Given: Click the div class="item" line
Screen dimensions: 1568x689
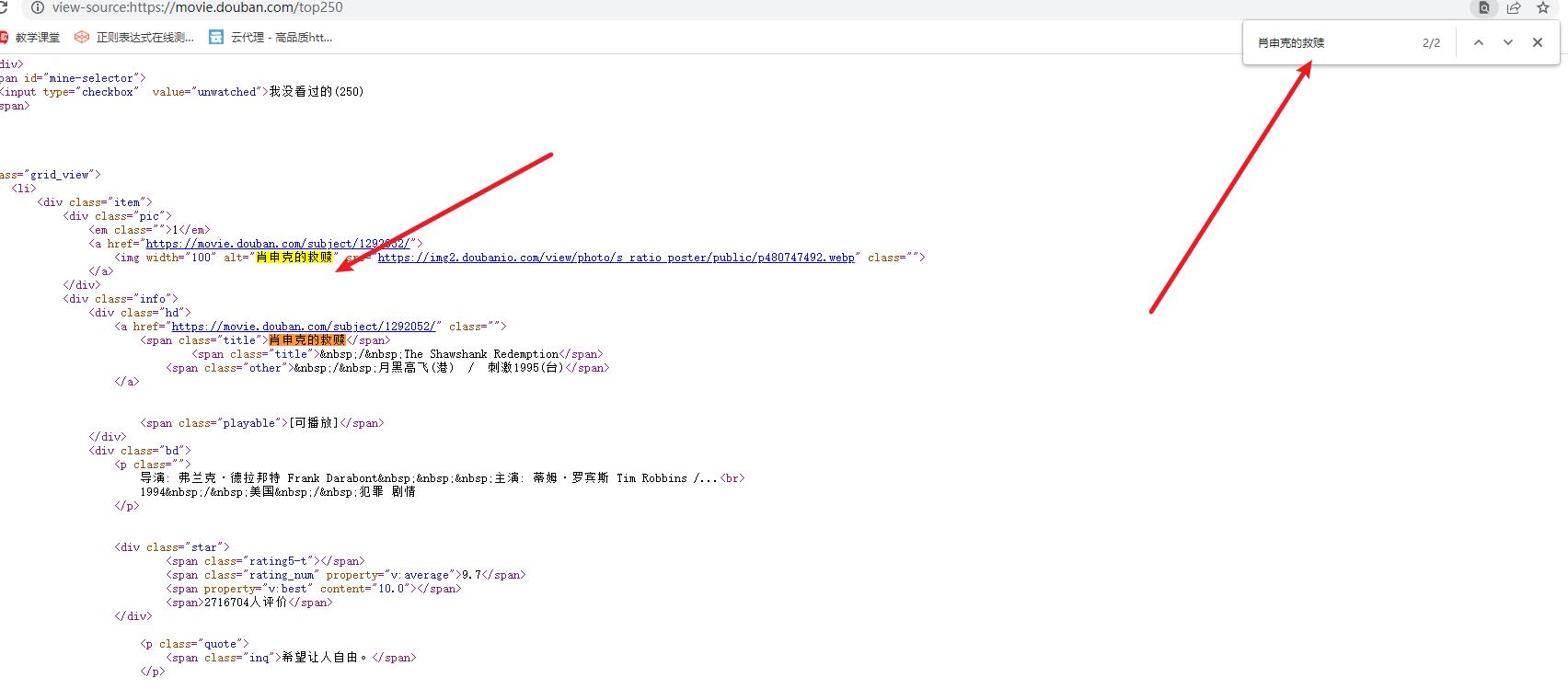Looking at the screenshot, I should pos(95,202).
